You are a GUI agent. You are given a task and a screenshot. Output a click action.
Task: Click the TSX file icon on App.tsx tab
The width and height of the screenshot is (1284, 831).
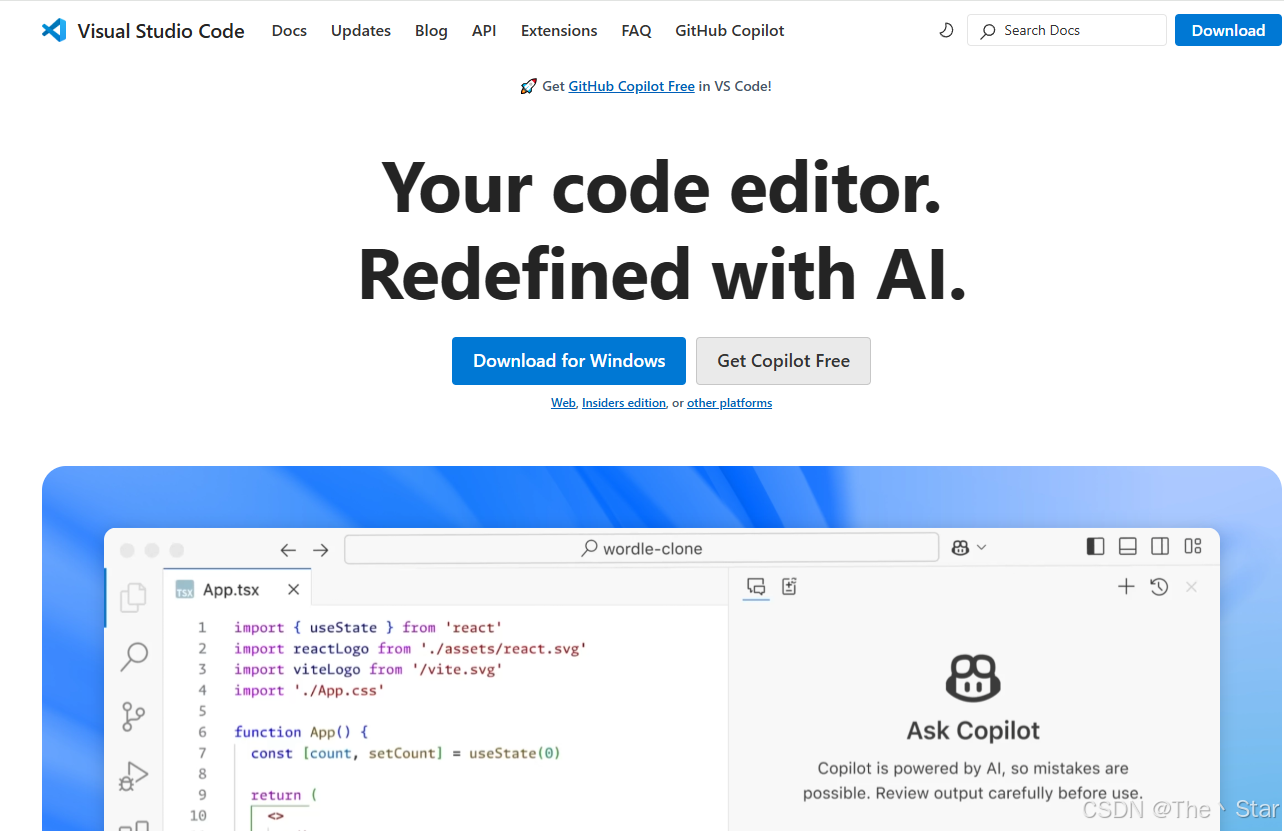coord(185,590)
